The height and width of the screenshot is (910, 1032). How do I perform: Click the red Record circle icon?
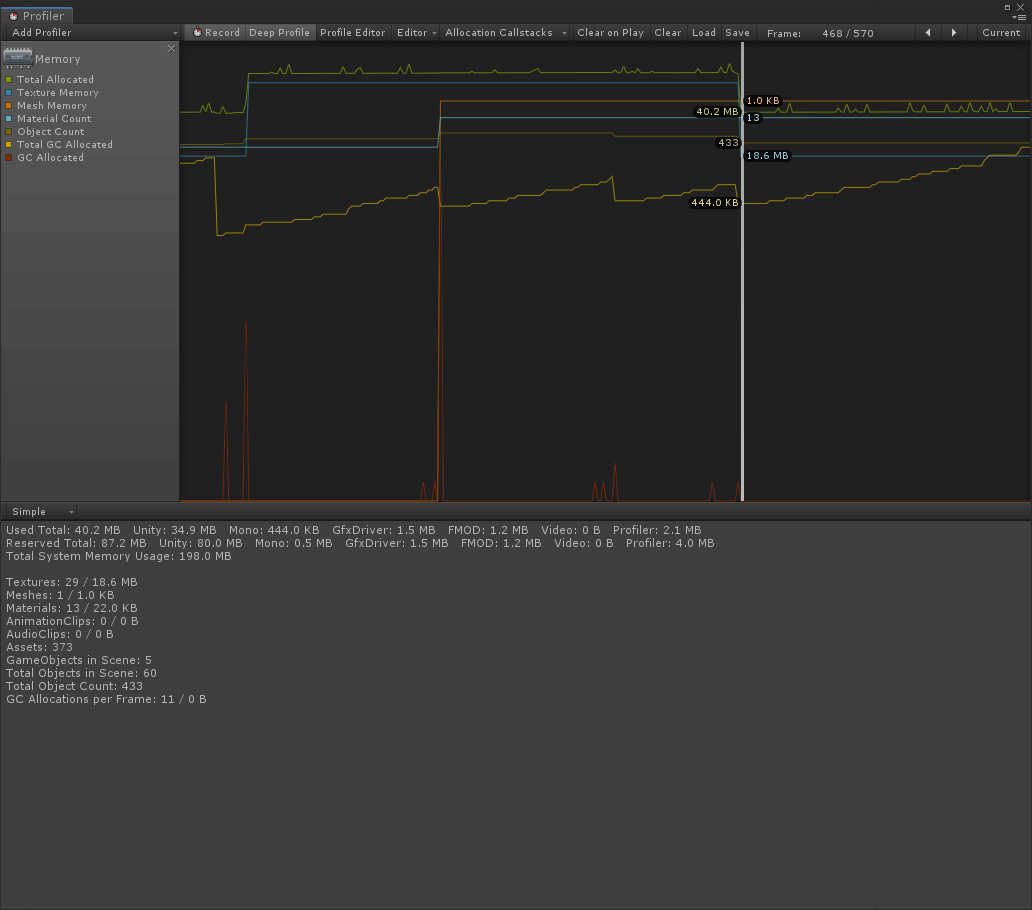click(197, 32)
